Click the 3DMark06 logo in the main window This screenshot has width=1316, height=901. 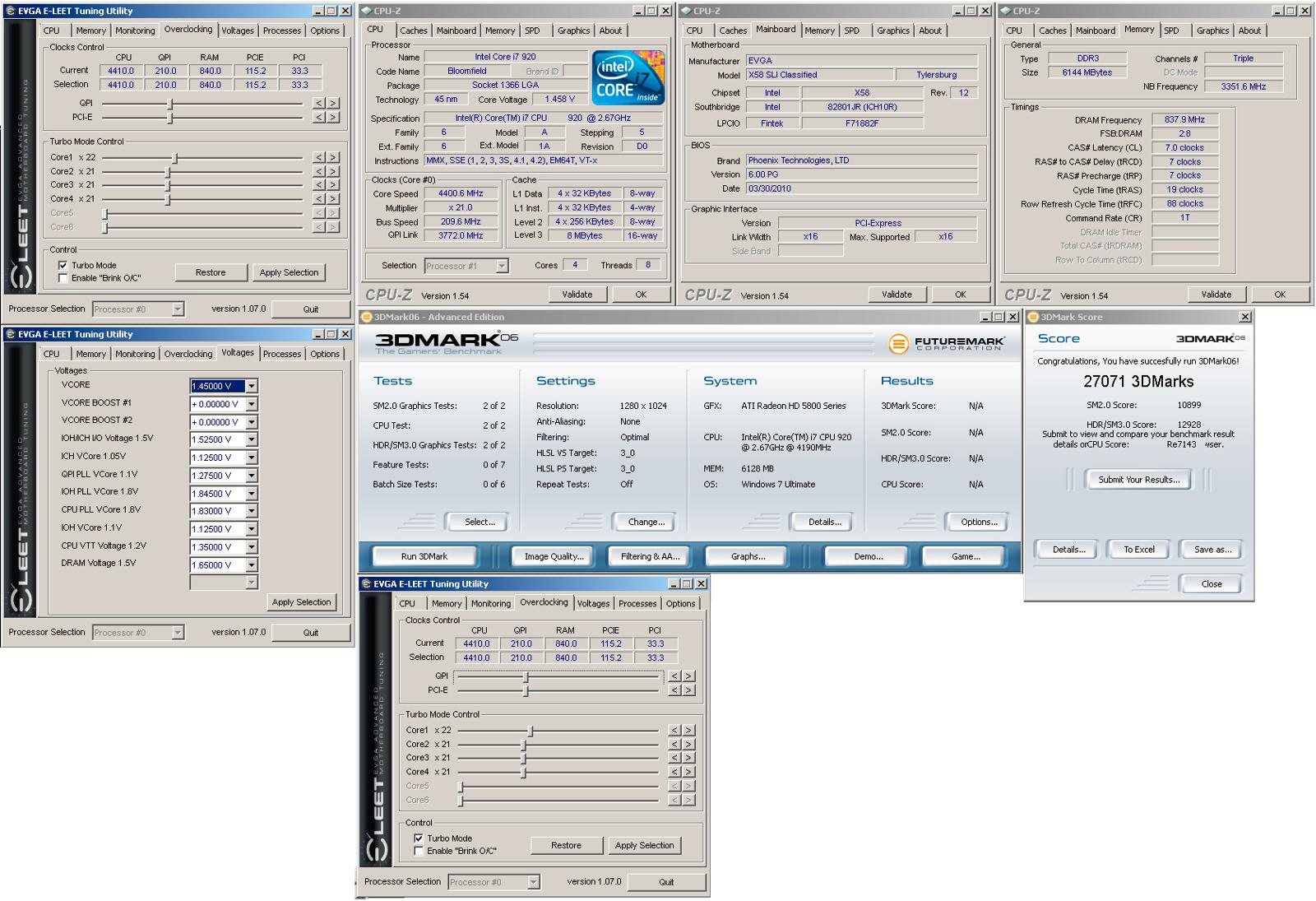point(447,343)
